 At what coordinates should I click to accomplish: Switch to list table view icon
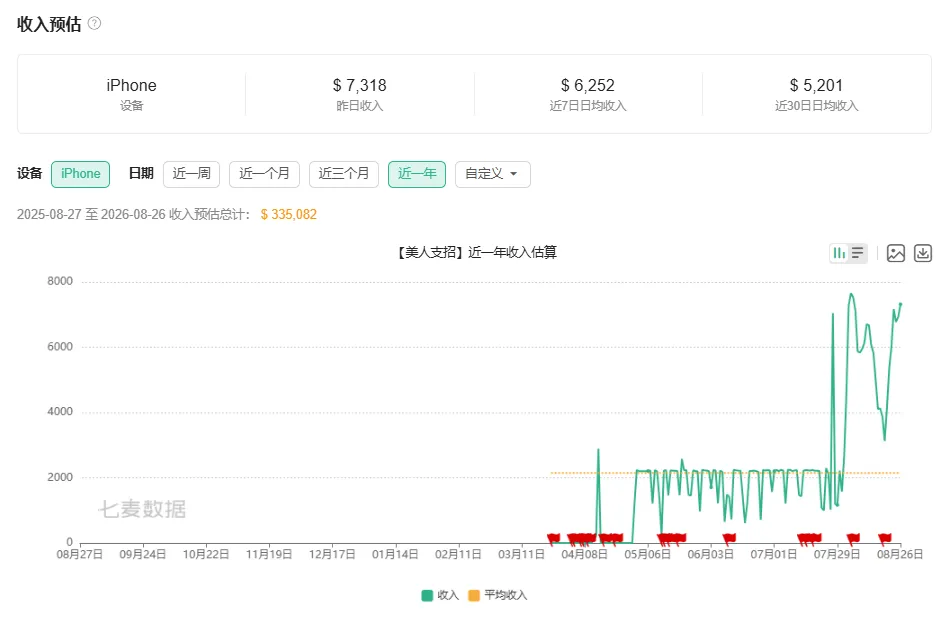[858, 253]
